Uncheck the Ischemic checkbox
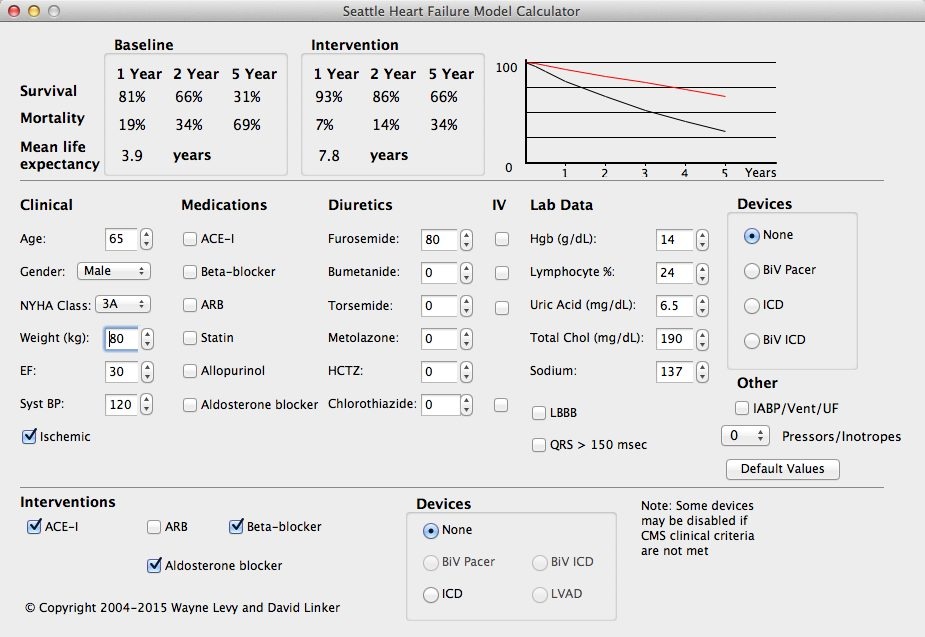Viewport: 925px width, 637px height. [31, 437]
